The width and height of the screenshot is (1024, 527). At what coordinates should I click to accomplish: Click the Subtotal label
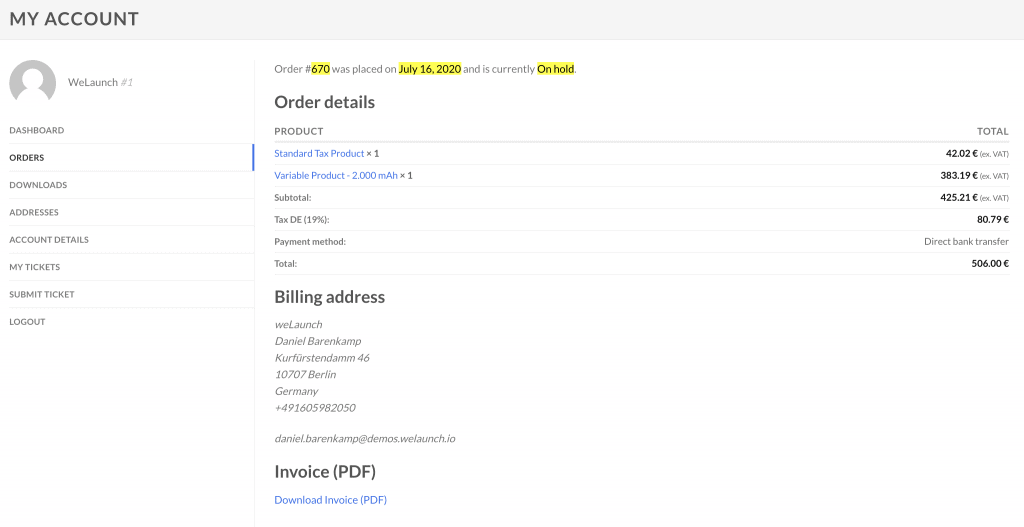tap(293, 198)
